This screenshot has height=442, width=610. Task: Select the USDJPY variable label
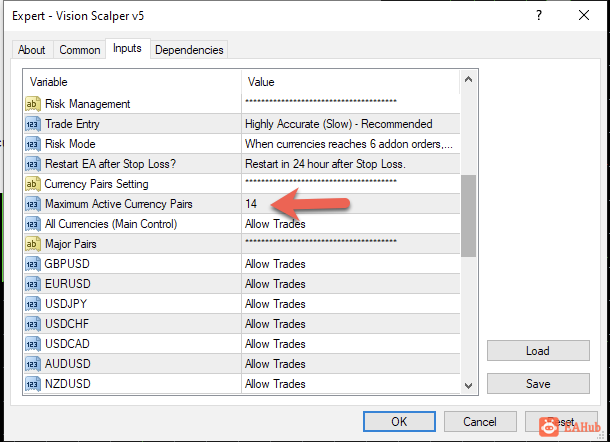coord(66,304)
